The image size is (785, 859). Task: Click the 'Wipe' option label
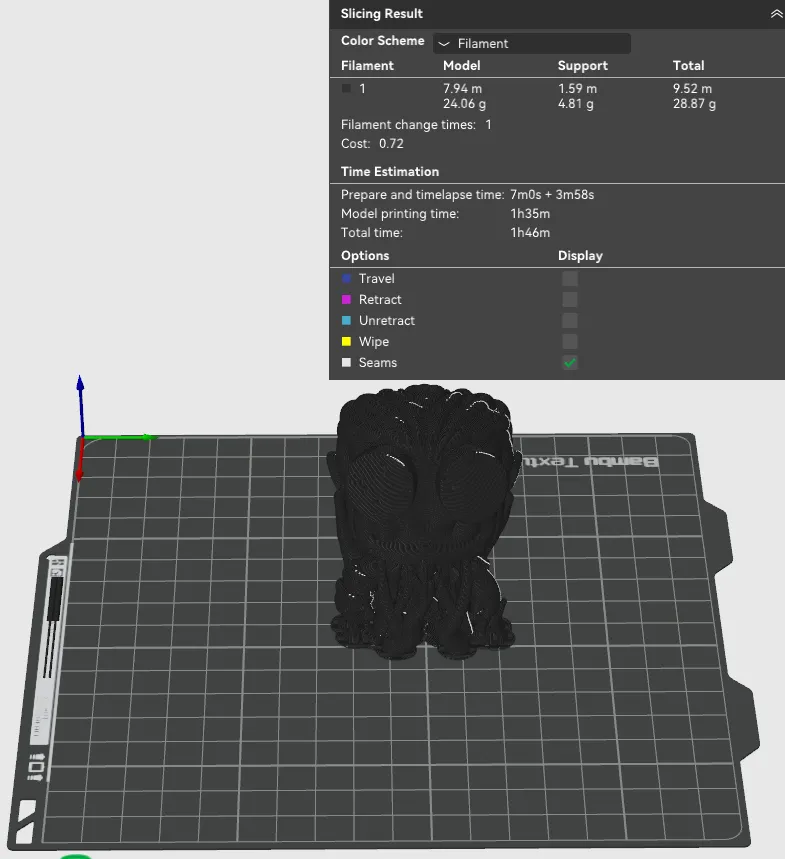coord(374,341)
